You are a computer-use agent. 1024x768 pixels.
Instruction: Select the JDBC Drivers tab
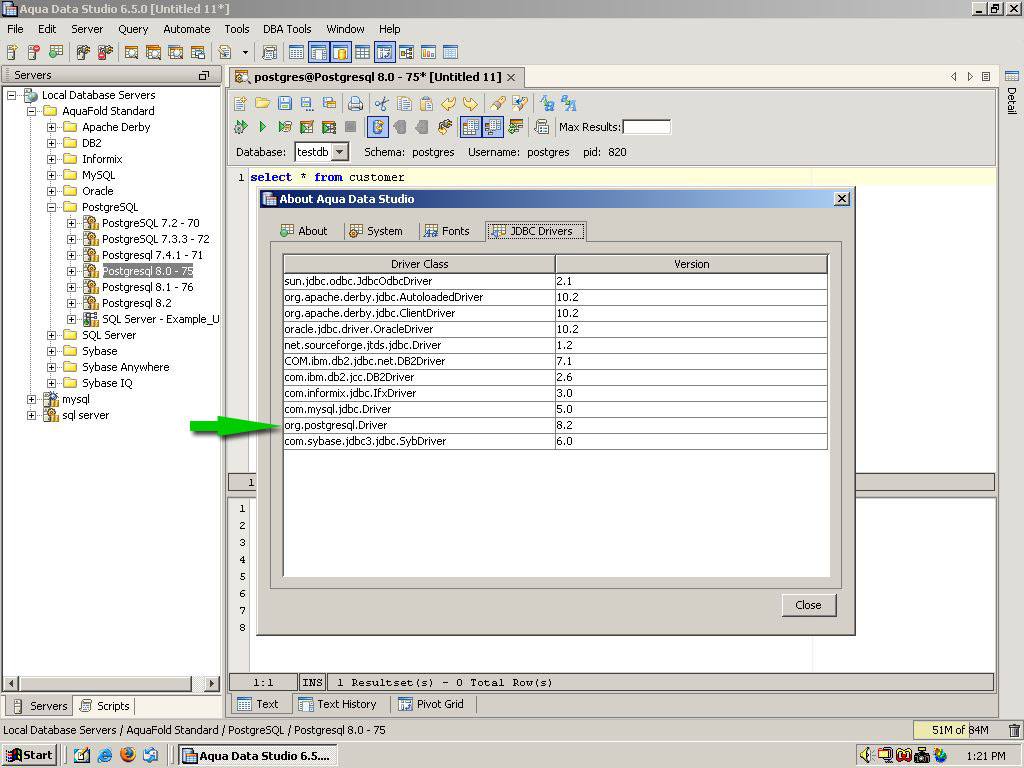point(535,231)
